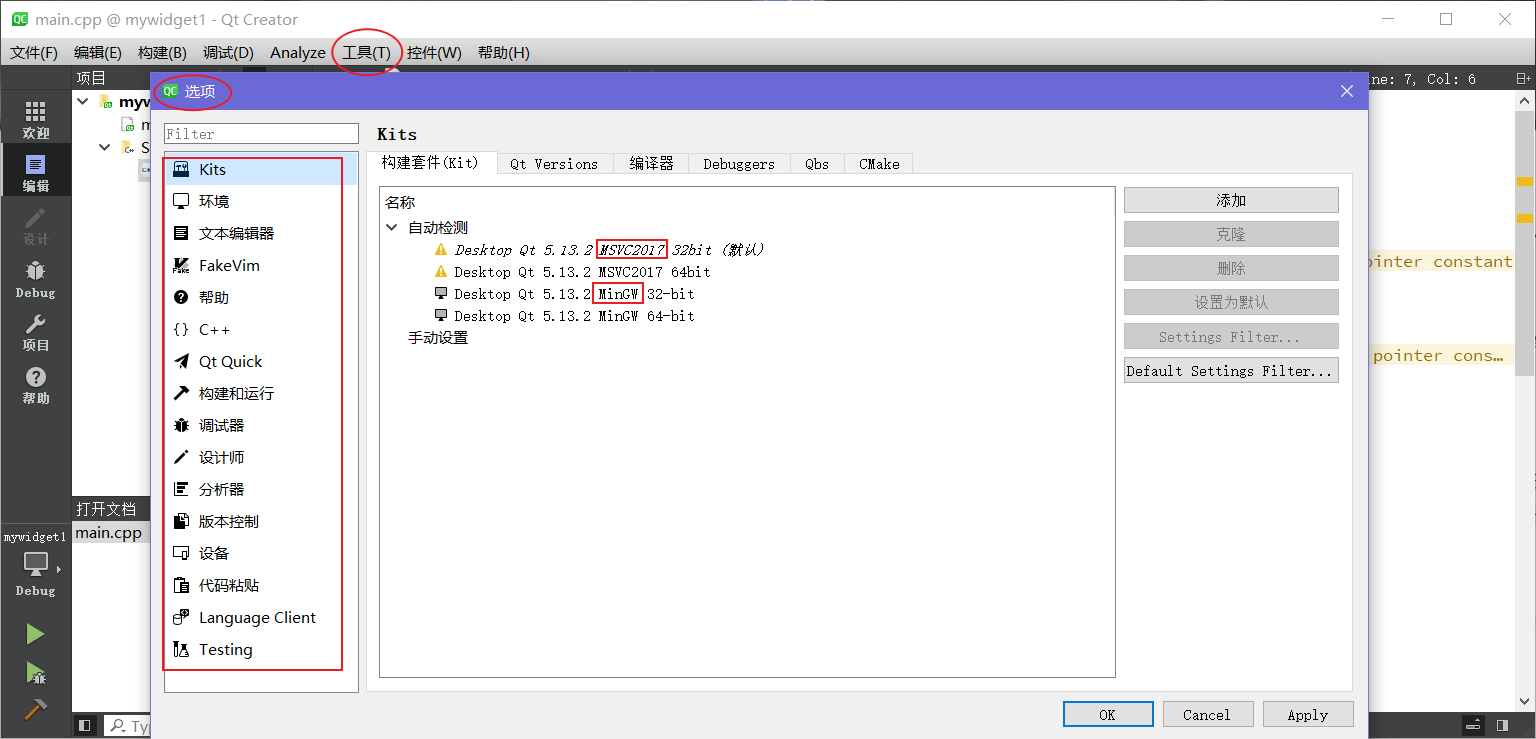Switch to Debug mode in the mode bar
Screen dimensions: 1536x739
click(35, 279)
